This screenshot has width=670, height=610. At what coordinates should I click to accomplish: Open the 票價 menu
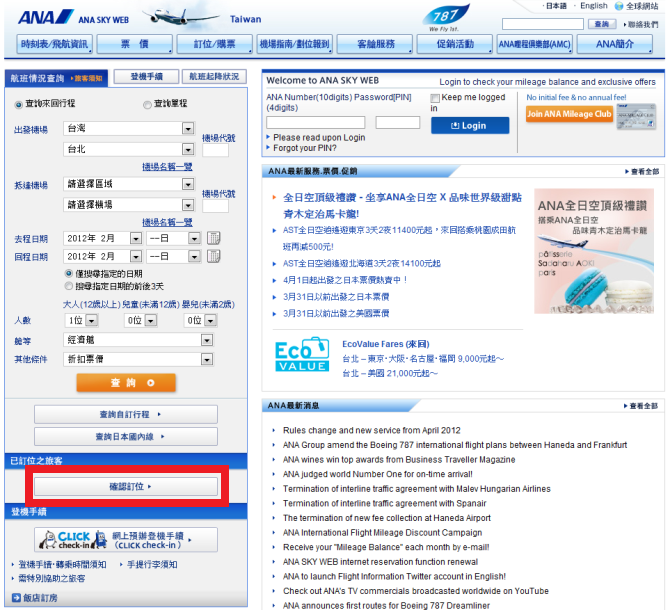pos(135,44)
